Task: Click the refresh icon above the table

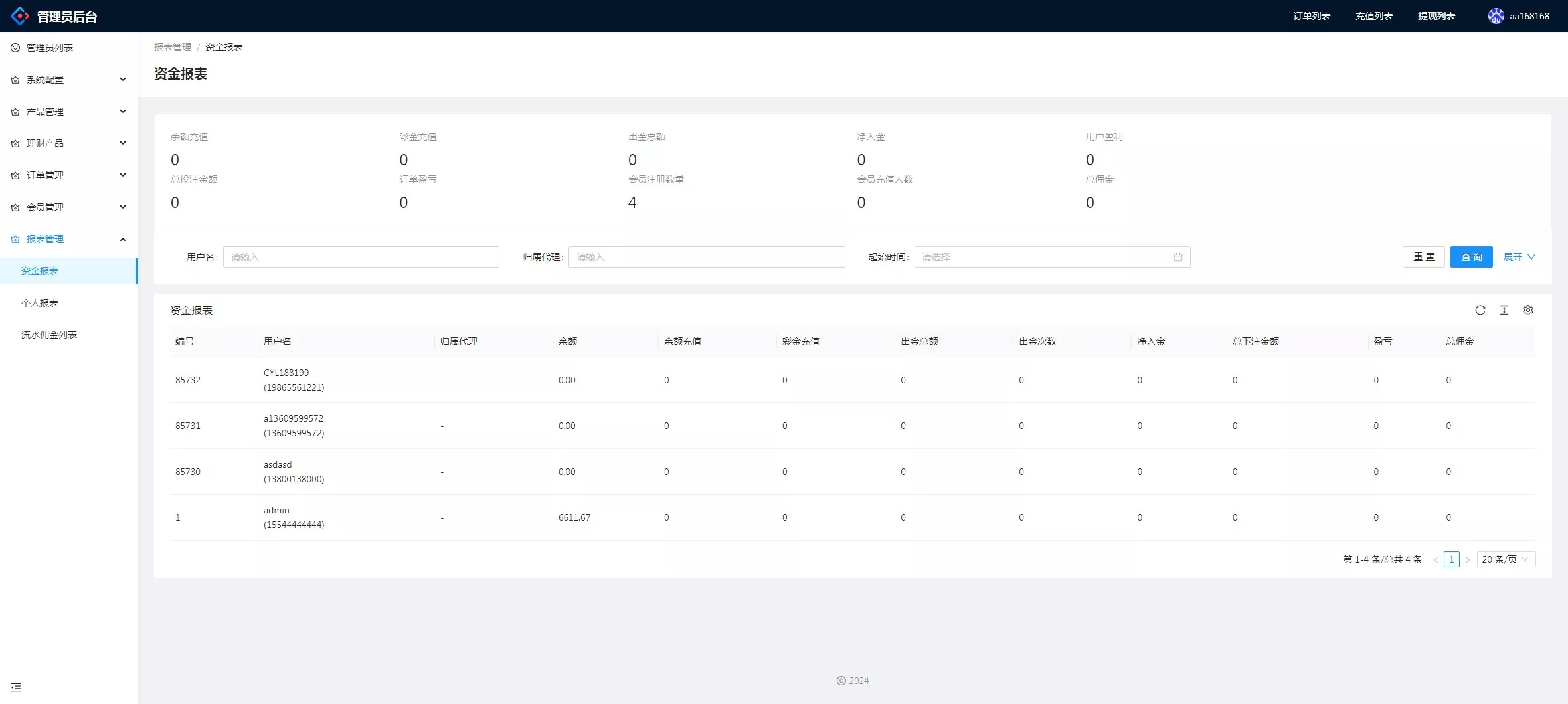Action: [1480, 310]
